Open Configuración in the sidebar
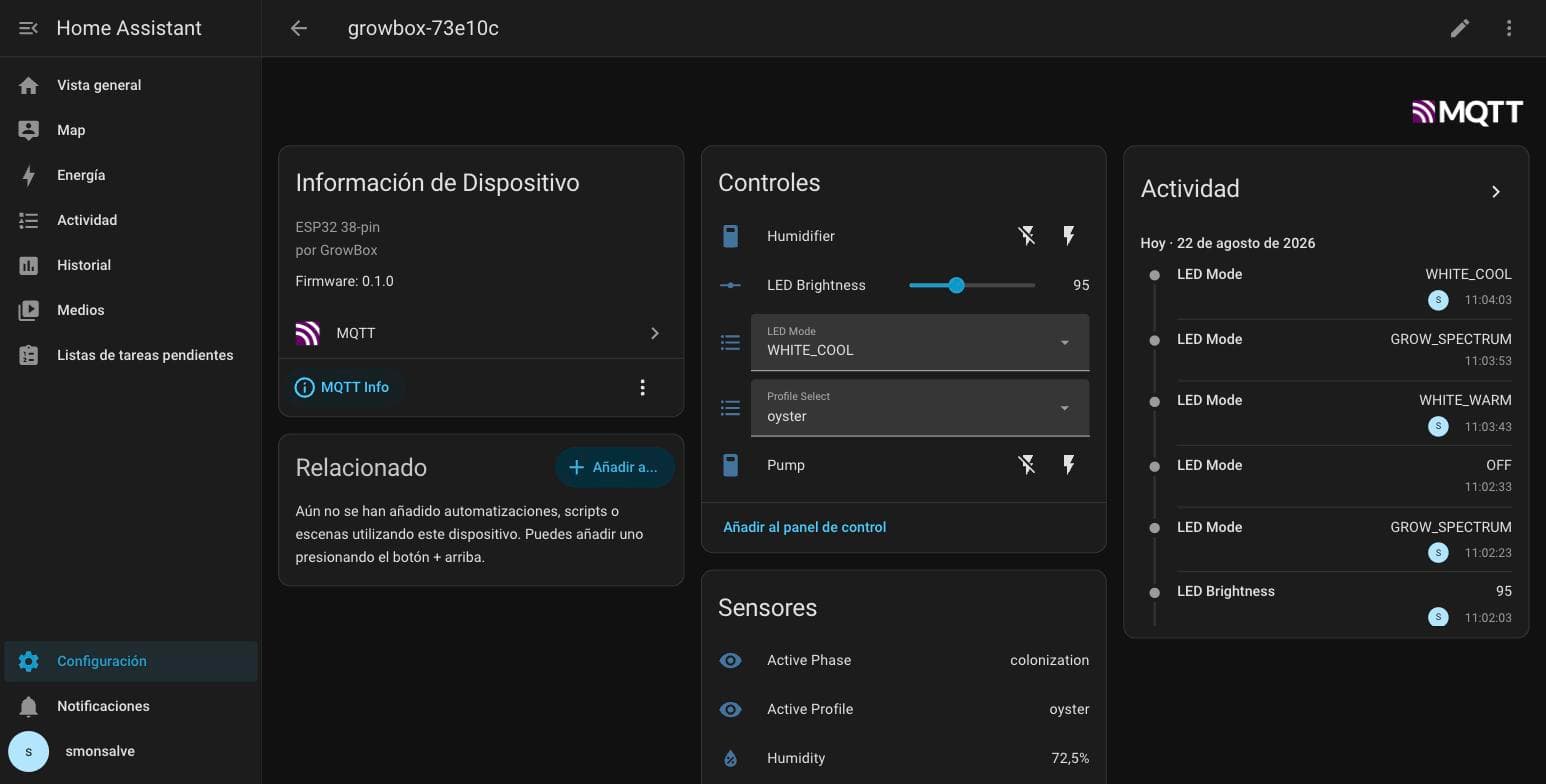Viewport: 1546px width, 784px height. pos(131,661)
